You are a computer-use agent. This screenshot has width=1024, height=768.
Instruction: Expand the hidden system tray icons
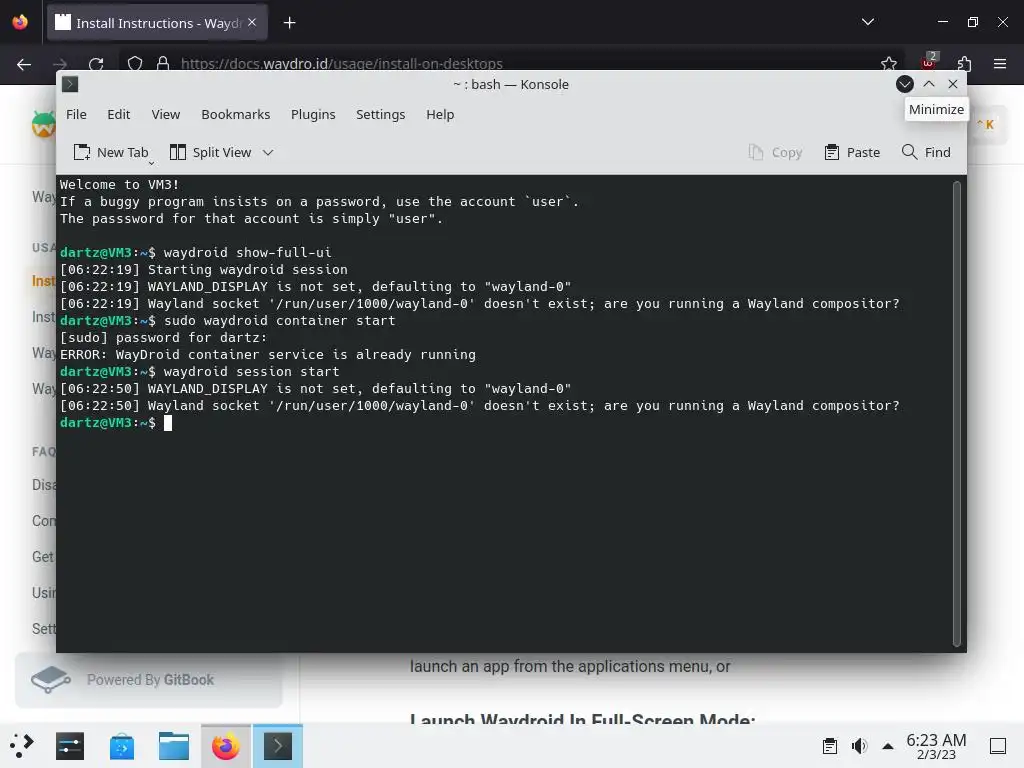888,746
